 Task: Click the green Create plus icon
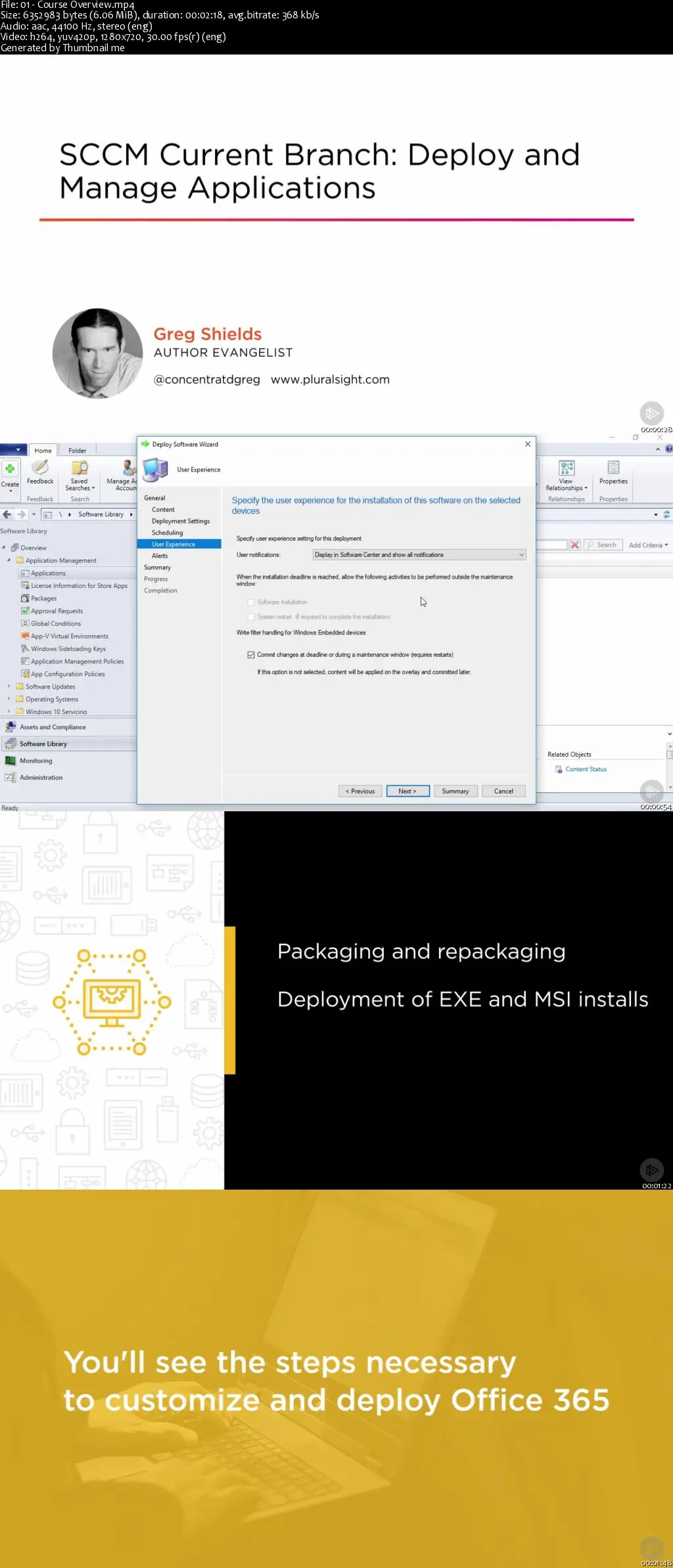click(10, 468)
